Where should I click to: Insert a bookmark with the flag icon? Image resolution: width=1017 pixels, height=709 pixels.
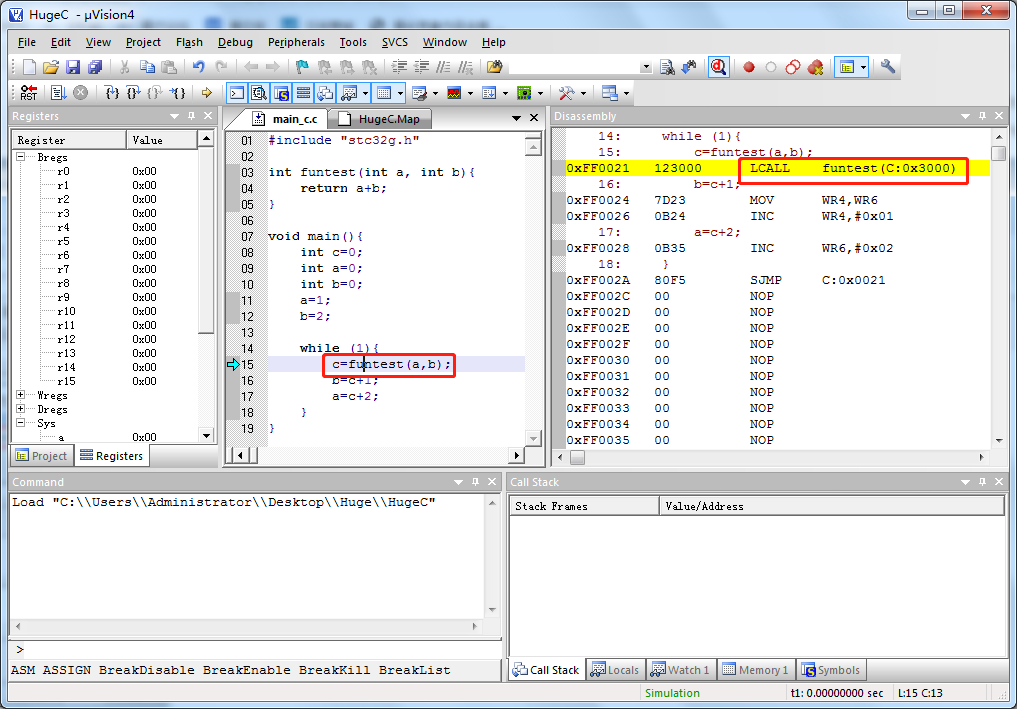[302, 67]
